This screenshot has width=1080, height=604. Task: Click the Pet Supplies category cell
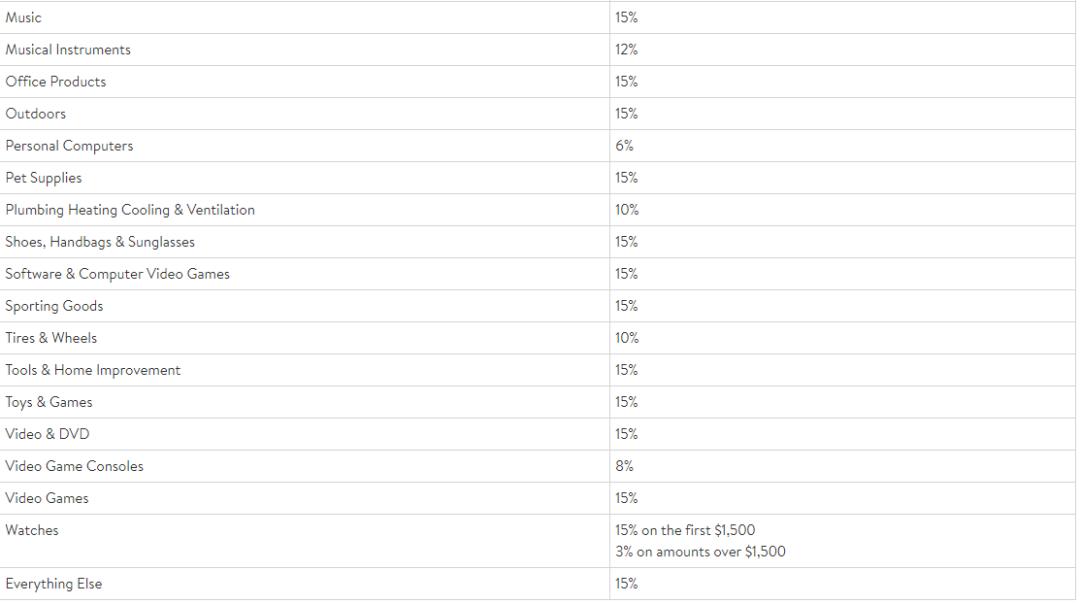(x=44, y=178)
